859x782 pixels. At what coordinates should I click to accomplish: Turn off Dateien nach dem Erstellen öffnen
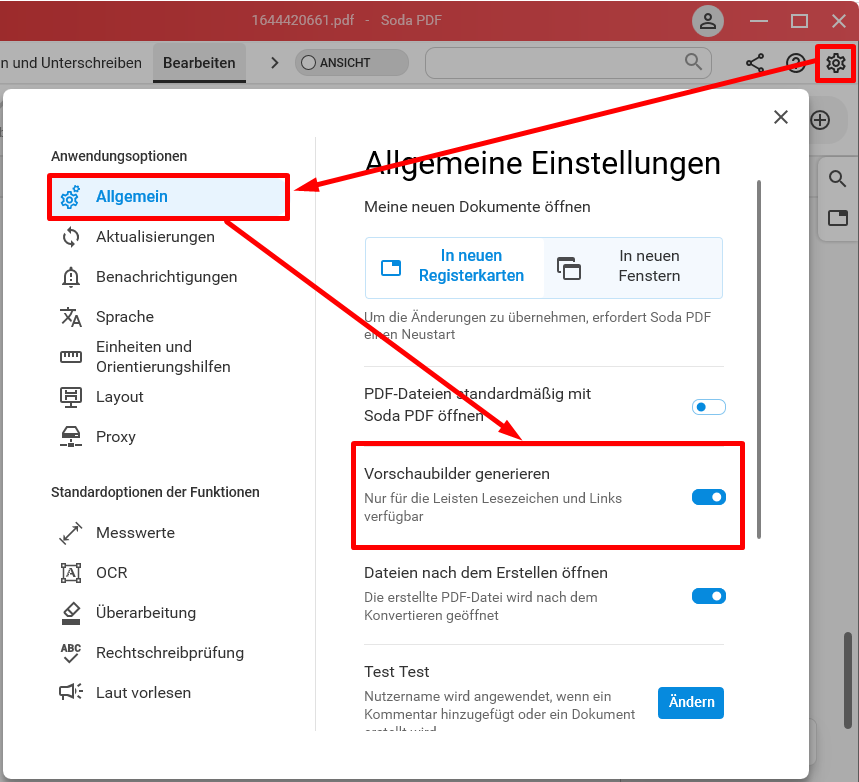click(x=708, y=596)
